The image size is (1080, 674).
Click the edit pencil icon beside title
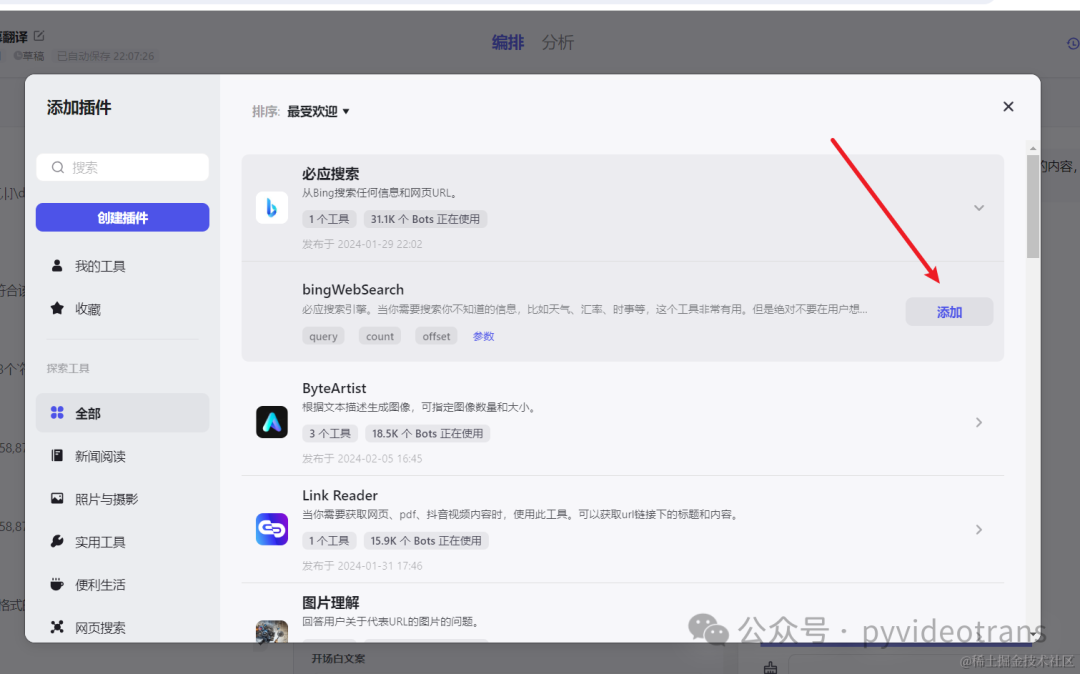(39, 36)
